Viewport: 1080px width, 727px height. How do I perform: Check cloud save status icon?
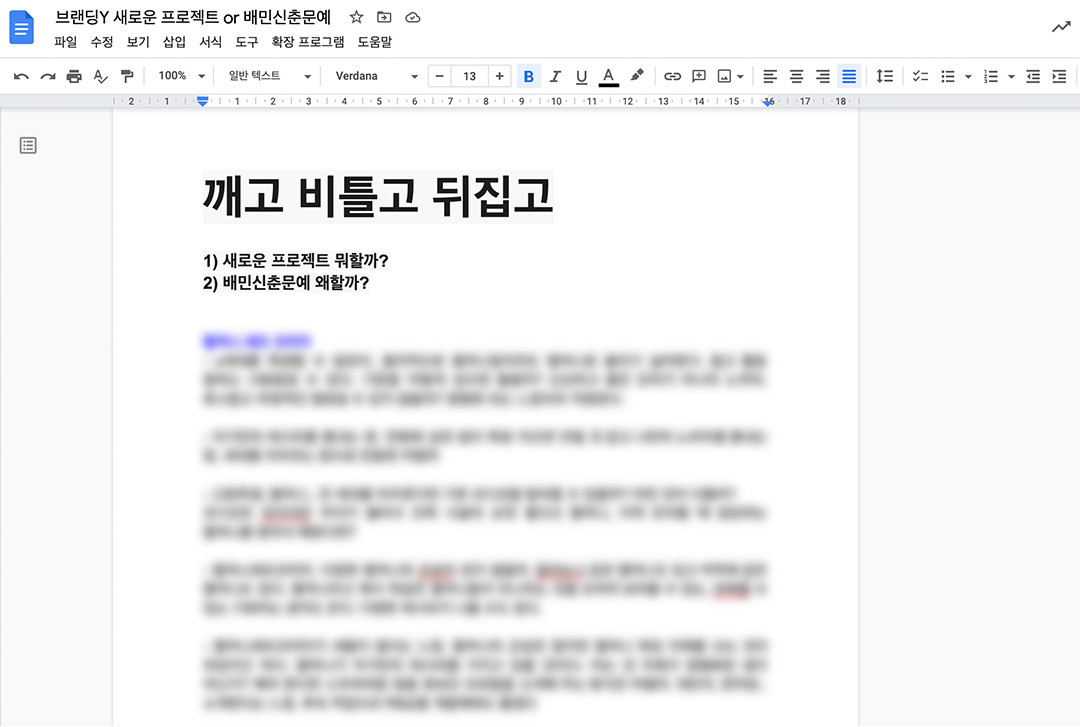point(413,17)
